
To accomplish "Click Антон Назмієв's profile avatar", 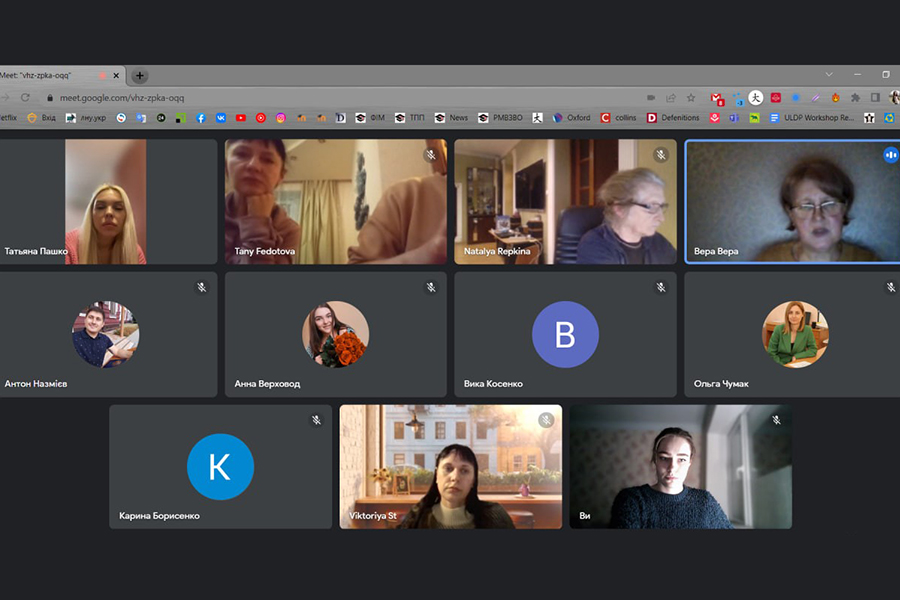I will click(x=106, y=334).
